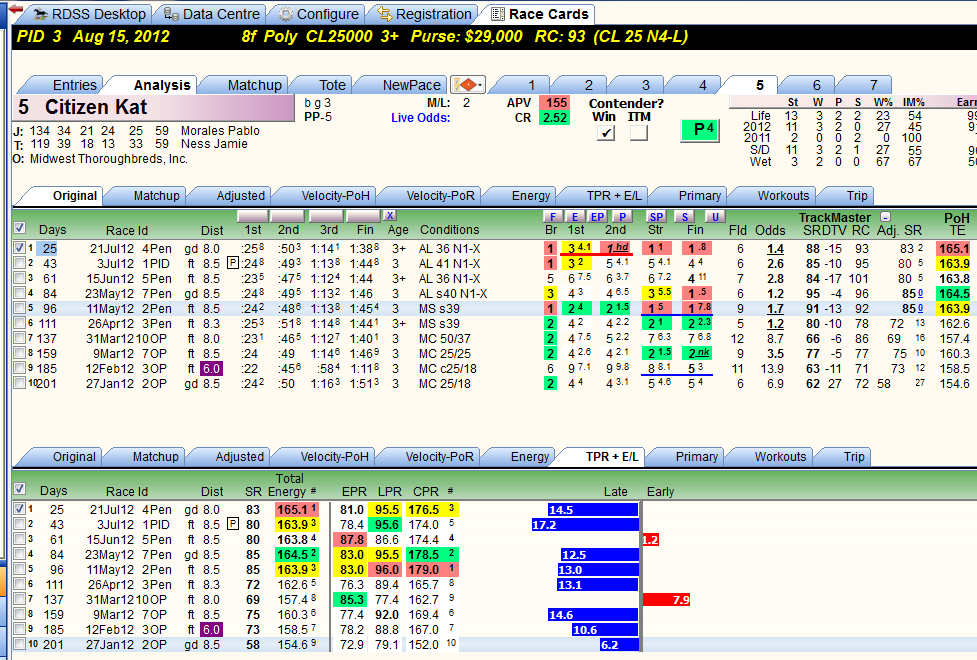
Task: Click the U filter button
Action: (715, 216)
